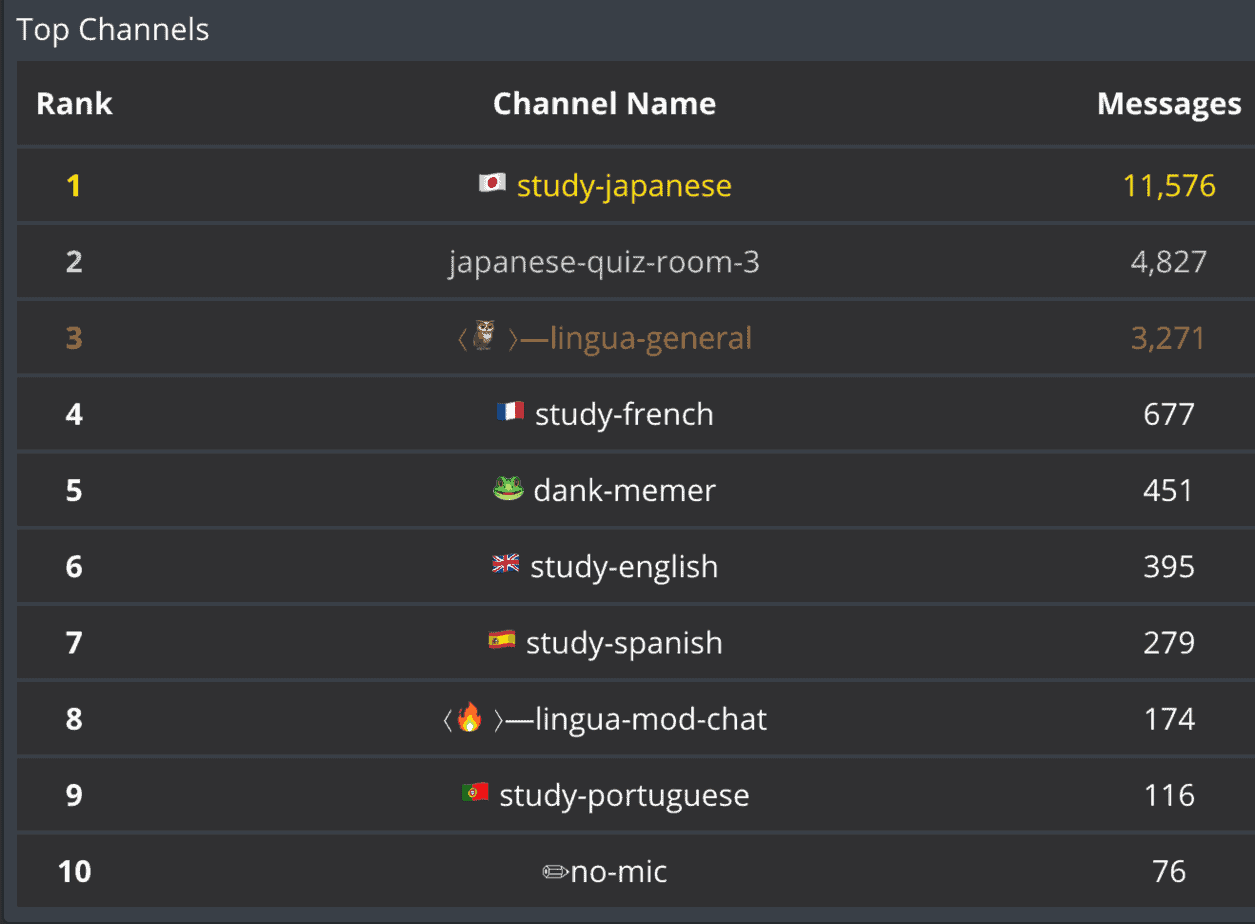Screen dimensions: 1255x924
Task: Click the Japan flag icon beside study-japanese
Action: [492, 184]
